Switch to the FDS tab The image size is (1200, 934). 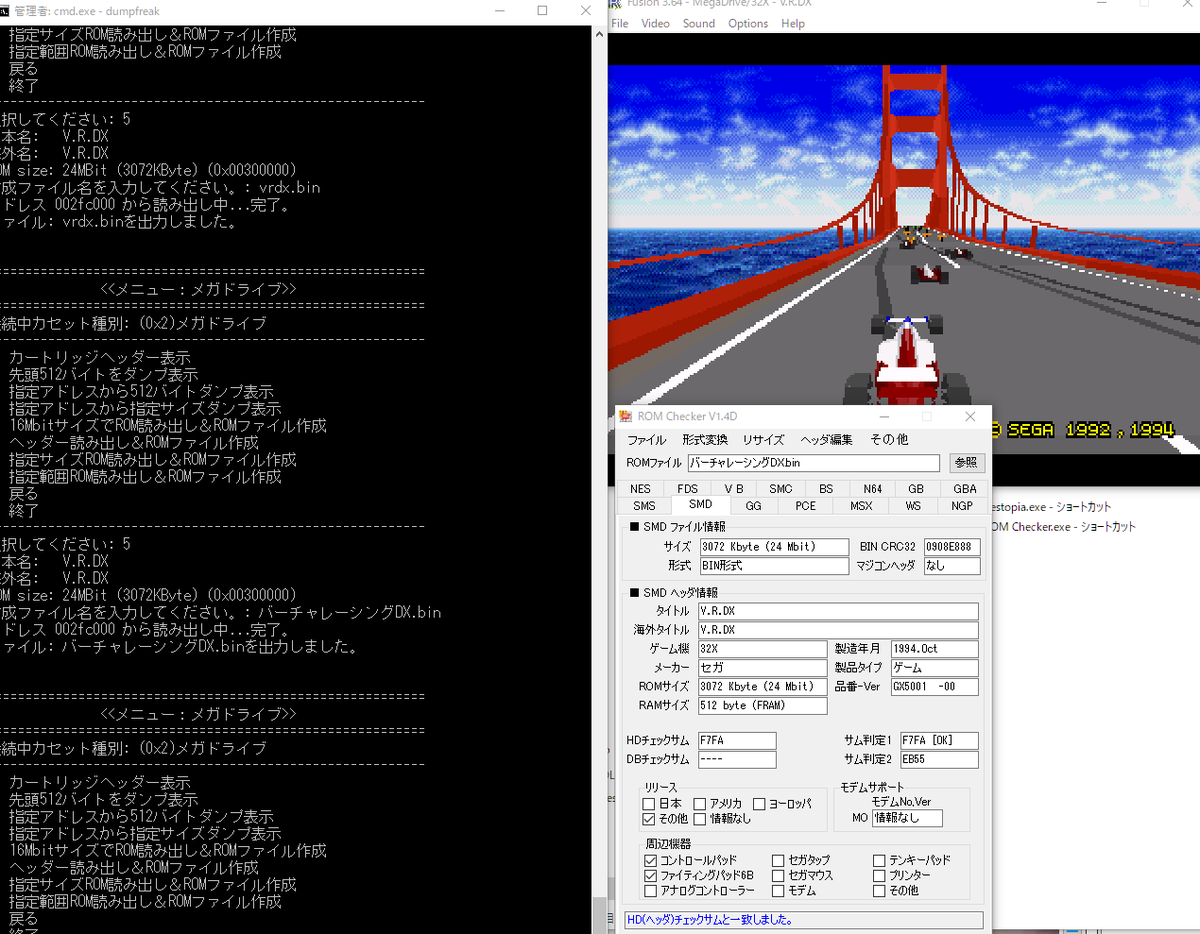pyautogui.click(x=687, y=489)
